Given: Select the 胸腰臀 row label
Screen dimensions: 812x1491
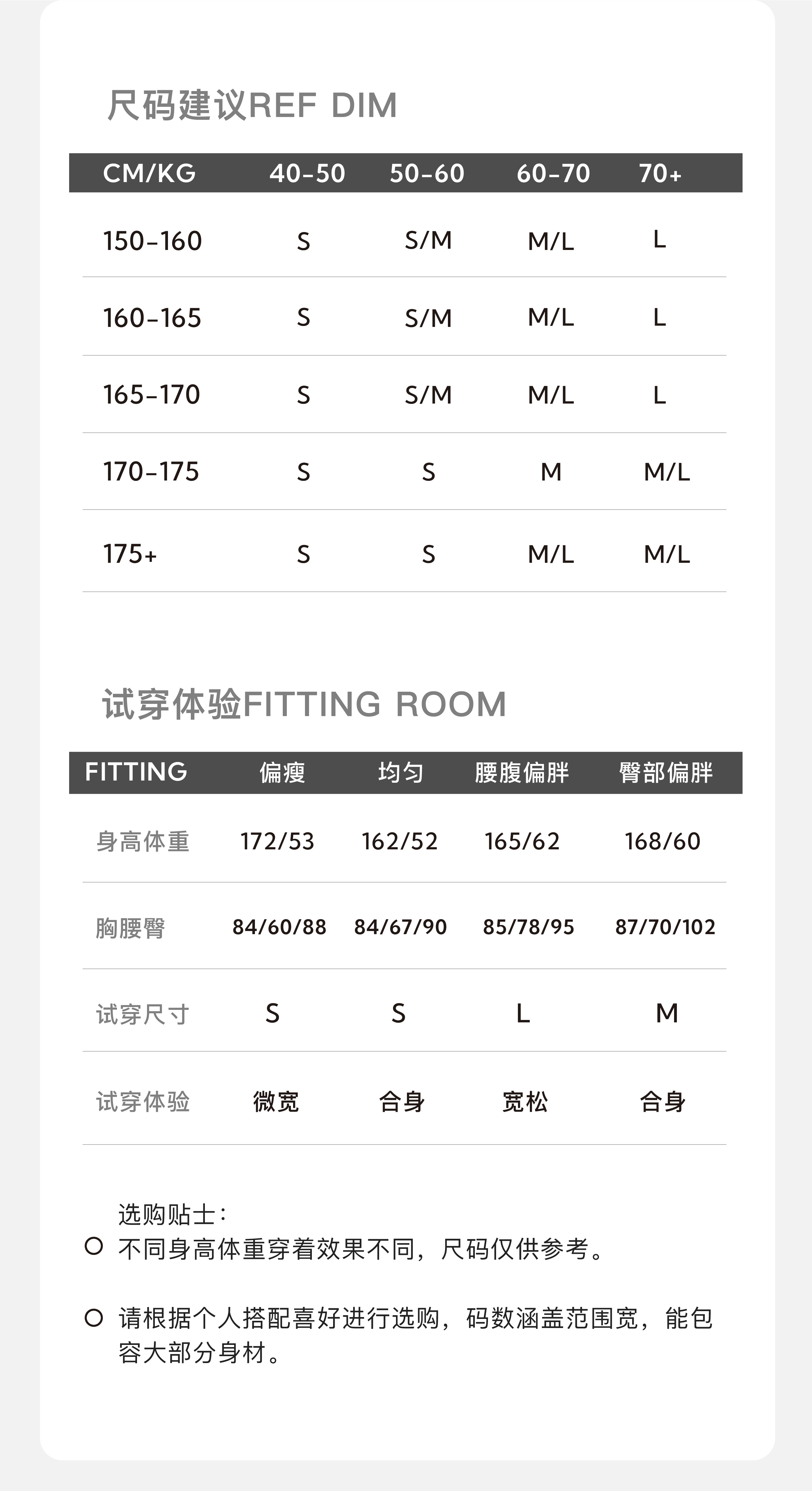Looking at the screenshot, I should (130, 929).
